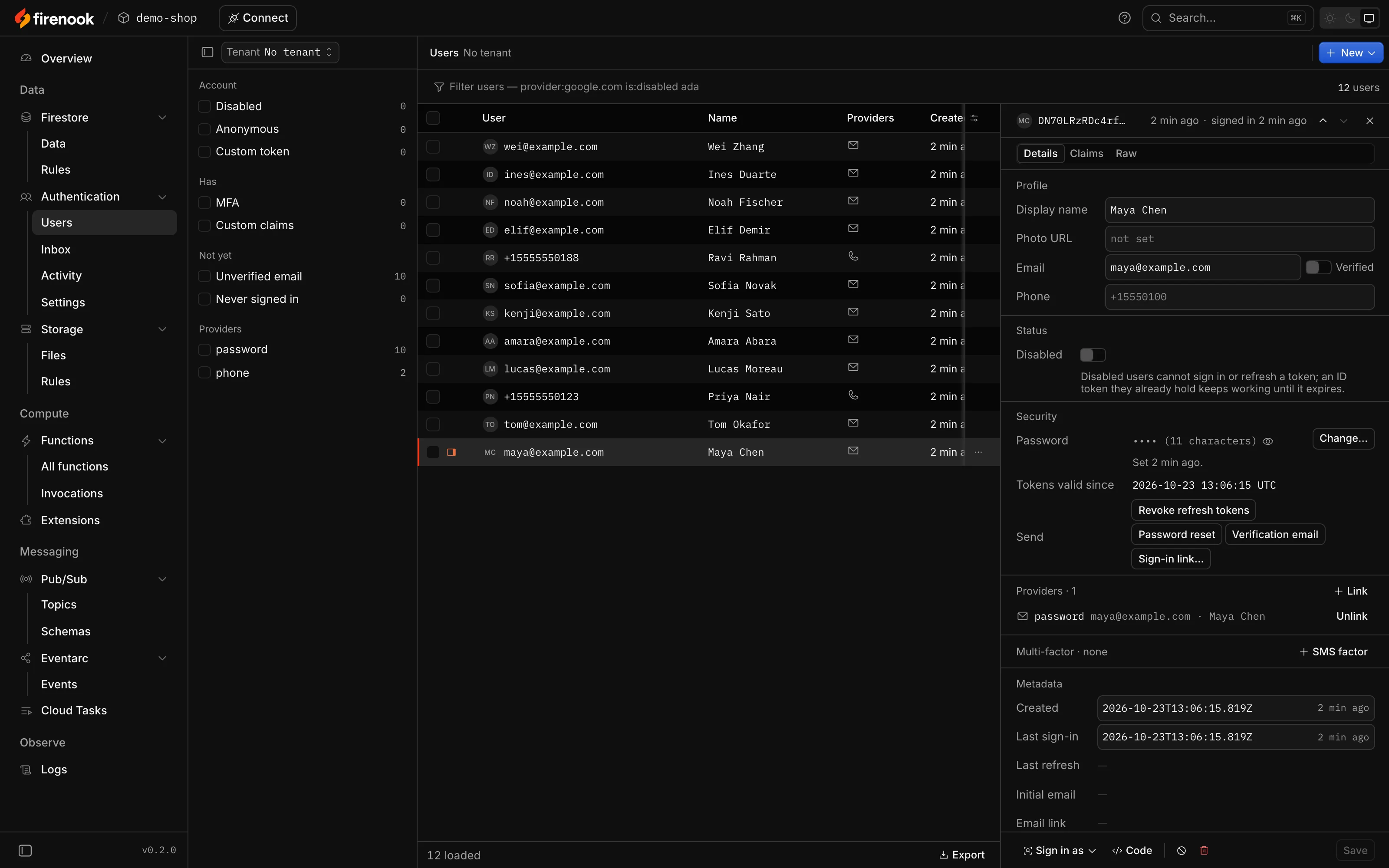1389x868 pixels.
Task: Click the Display name input field
Action: (x=1239, y=210)
